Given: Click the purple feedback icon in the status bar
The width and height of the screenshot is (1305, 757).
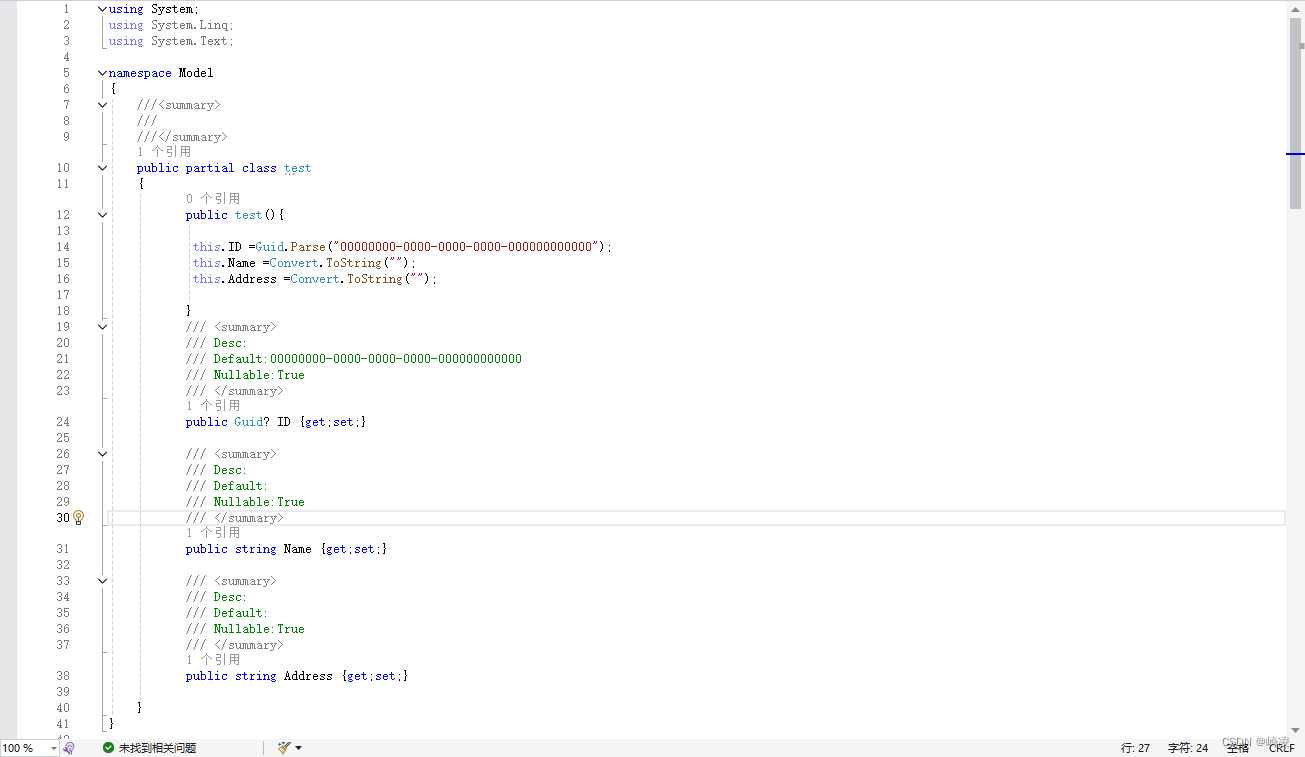Looking at the screenshot, I should pos(67,747).
